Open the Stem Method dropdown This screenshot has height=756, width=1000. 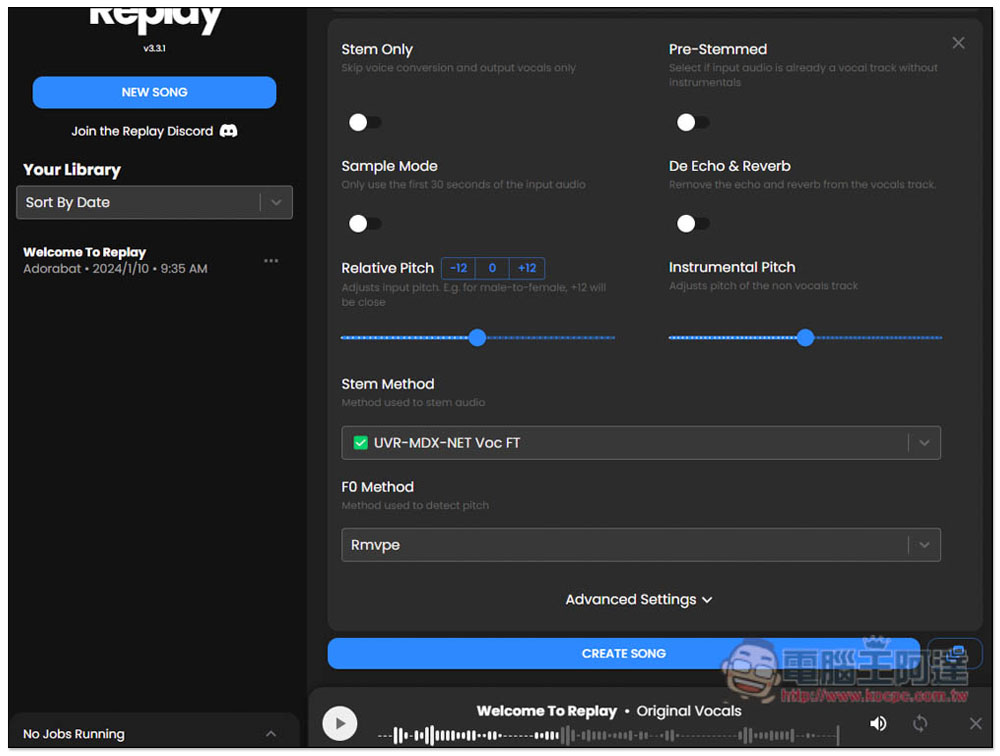[641, 443]
